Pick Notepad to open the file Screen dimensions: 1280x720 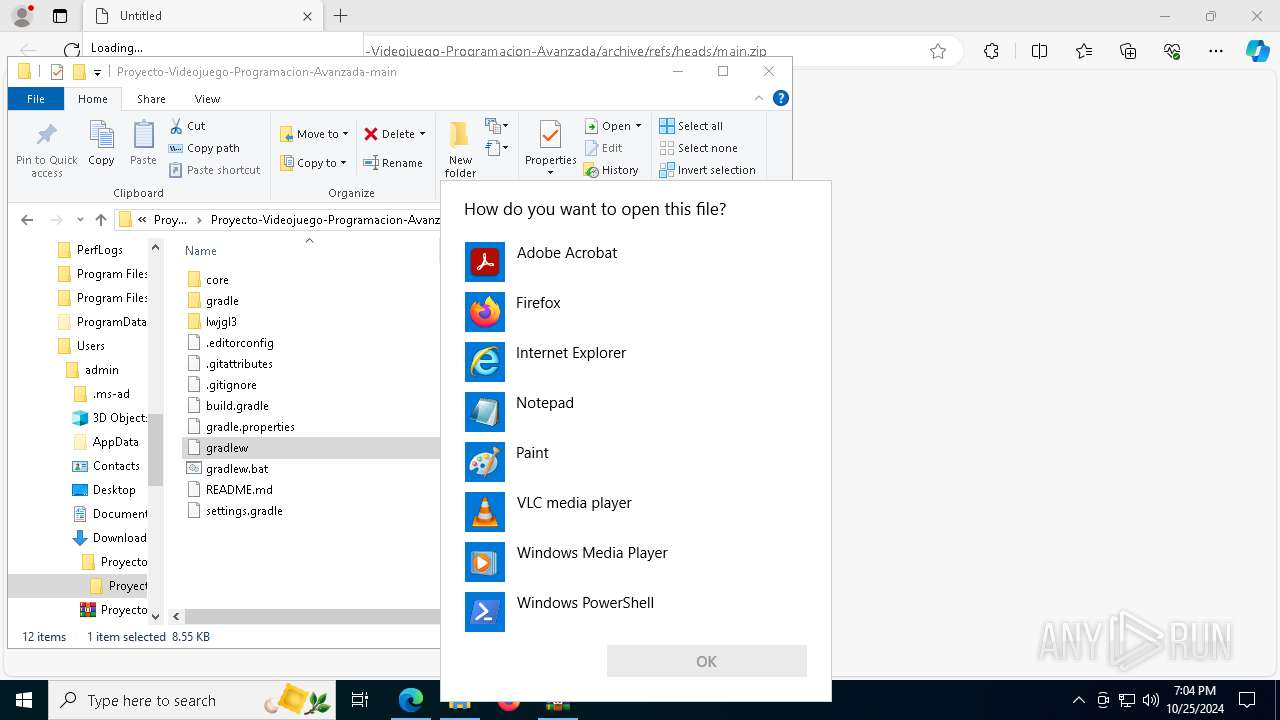click(635, 412)
